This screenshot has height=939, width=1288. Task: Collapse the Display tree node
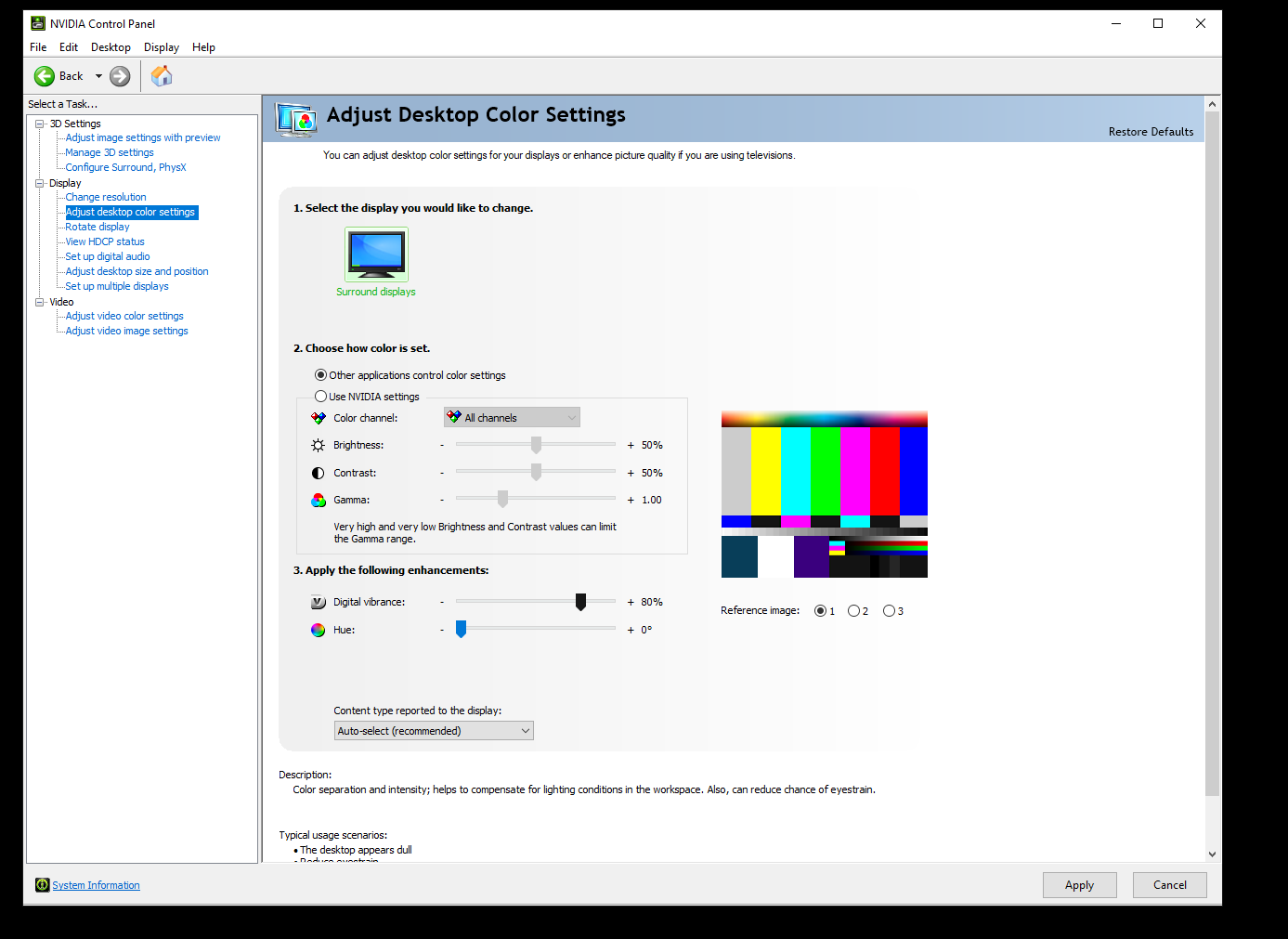pyautogui.click(x=40, y=183)
